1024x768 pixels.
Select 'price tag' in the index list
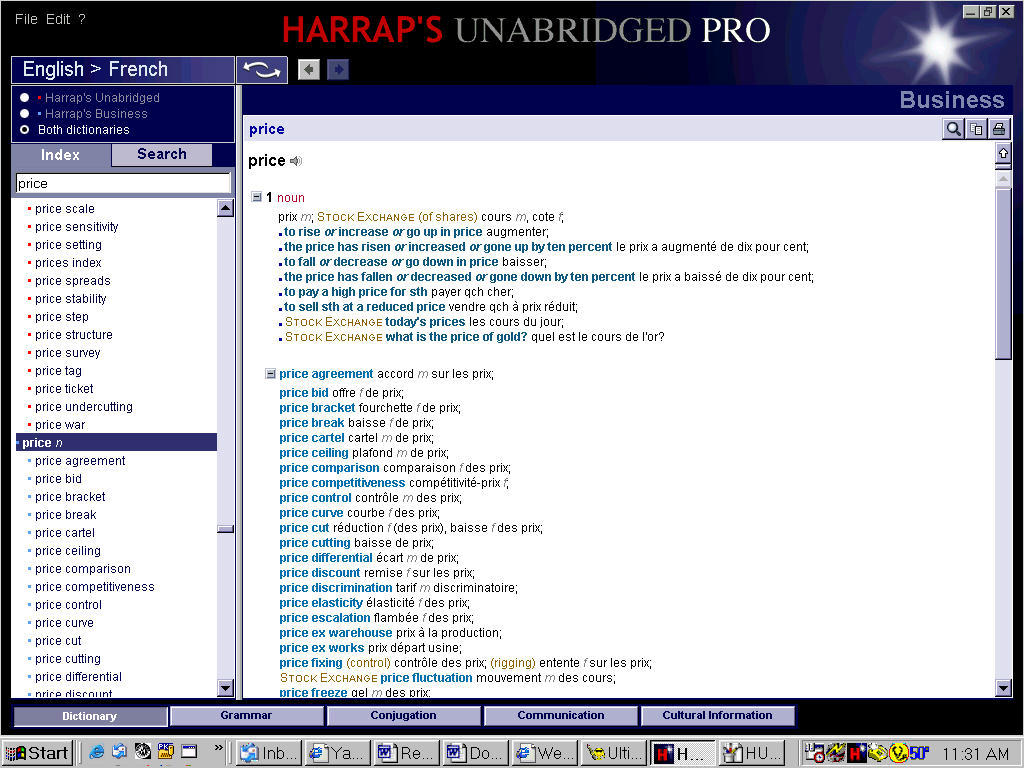58,371
